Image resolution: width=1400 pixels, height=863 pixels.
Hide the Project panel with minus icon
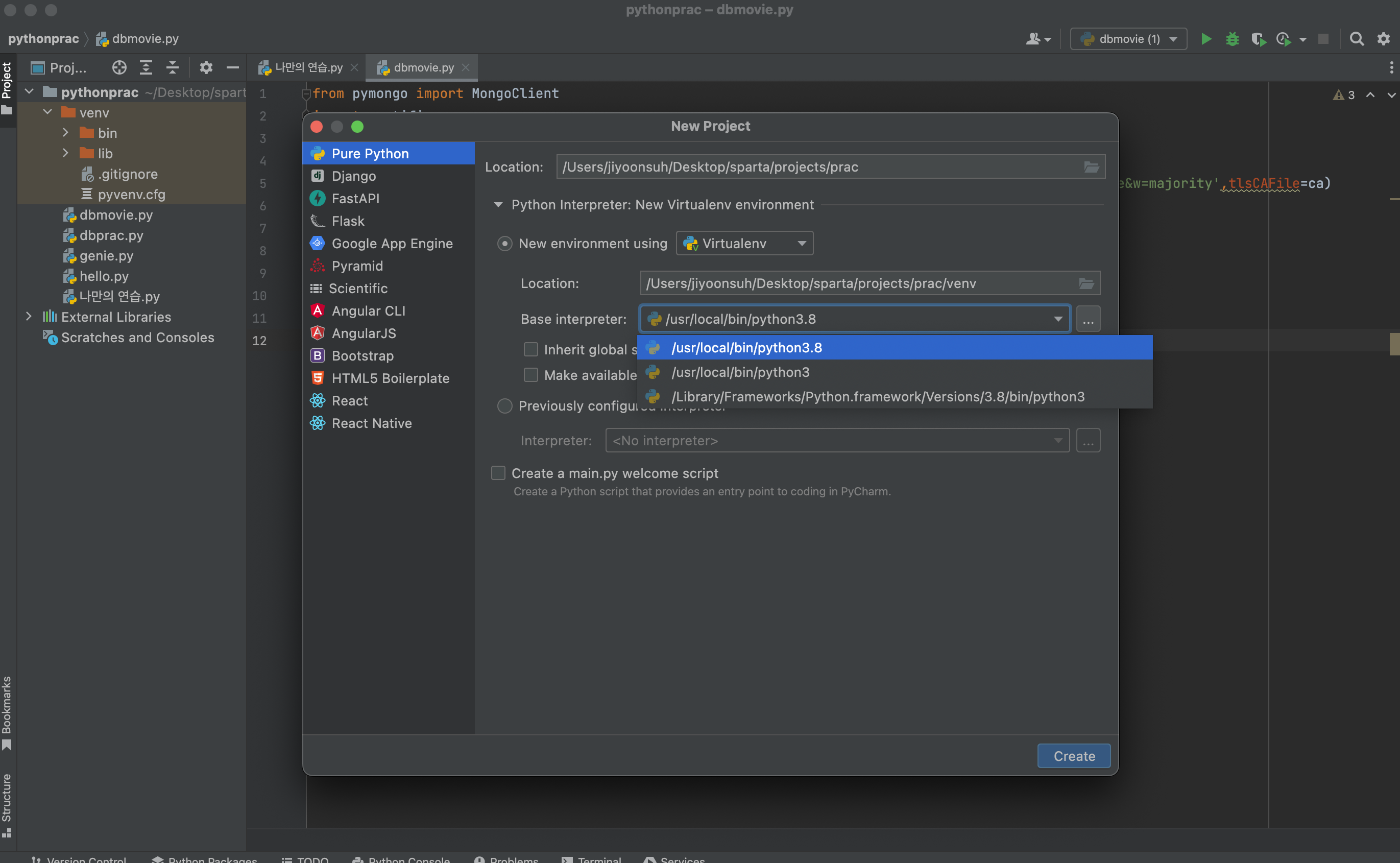[x=232, y=68]
